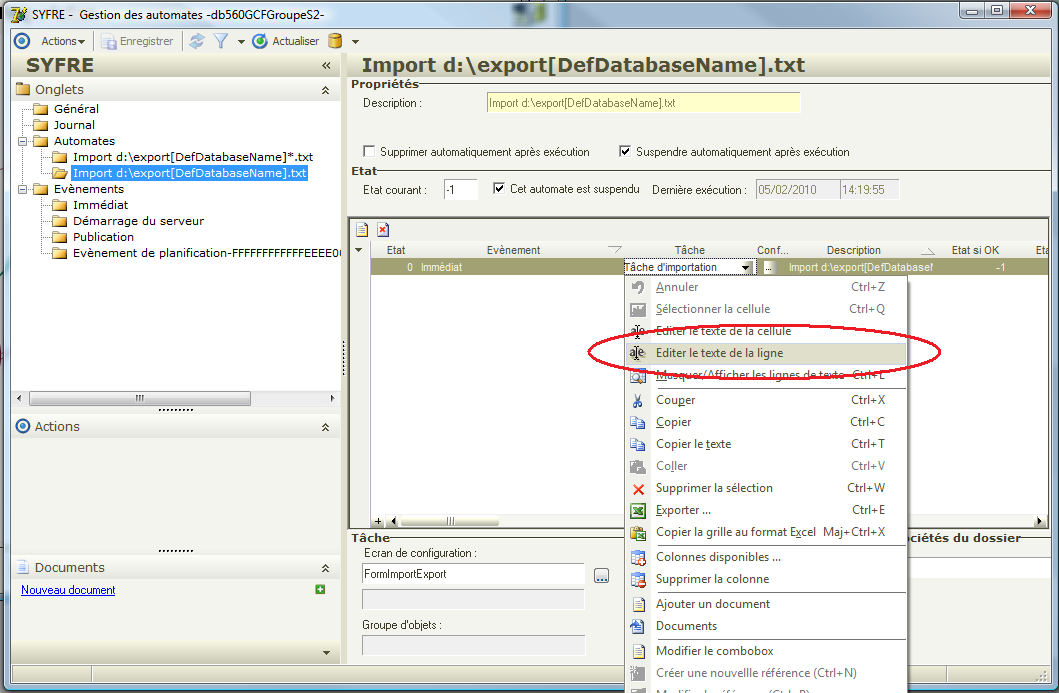The image size is (1059, 693).
Task: Select Evènement de planification tree item
Action: [x=206, y=253]
